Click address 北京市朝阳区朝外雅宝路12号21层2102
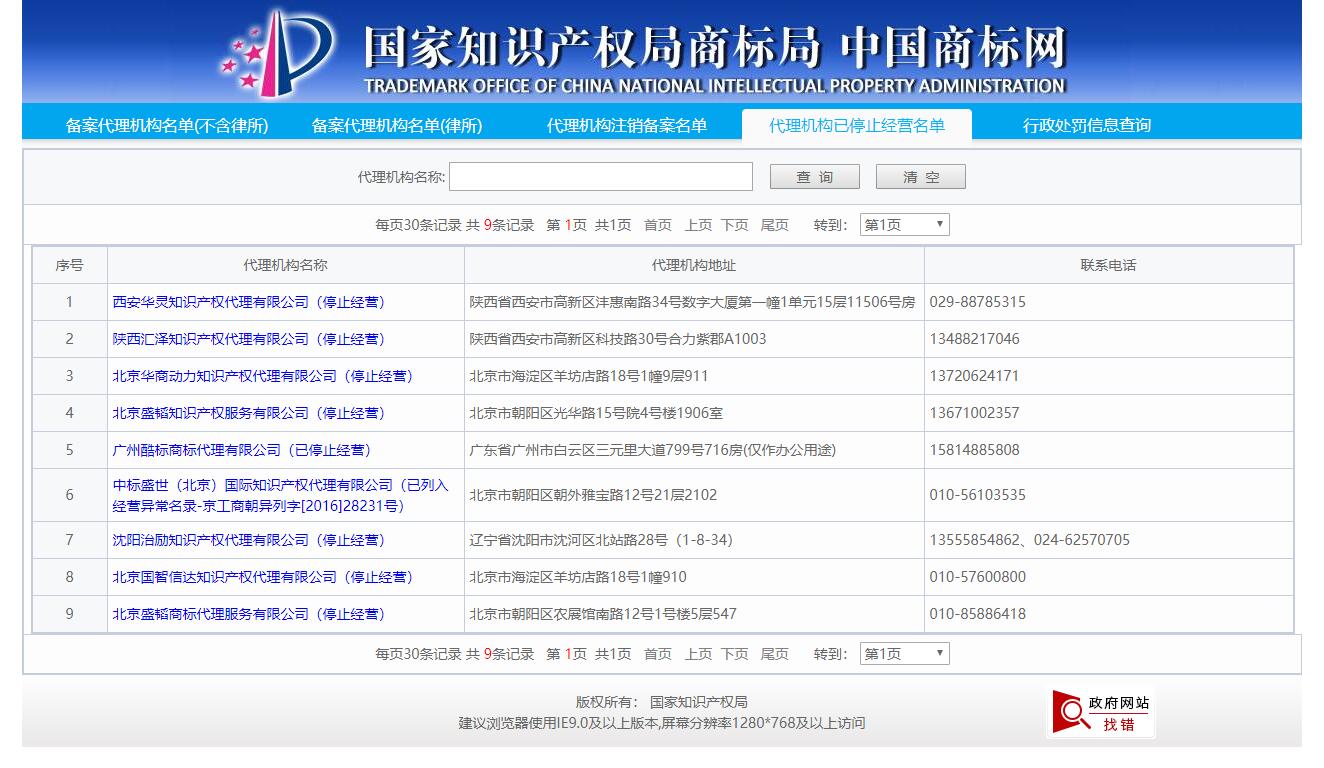 tap(593, 495)
